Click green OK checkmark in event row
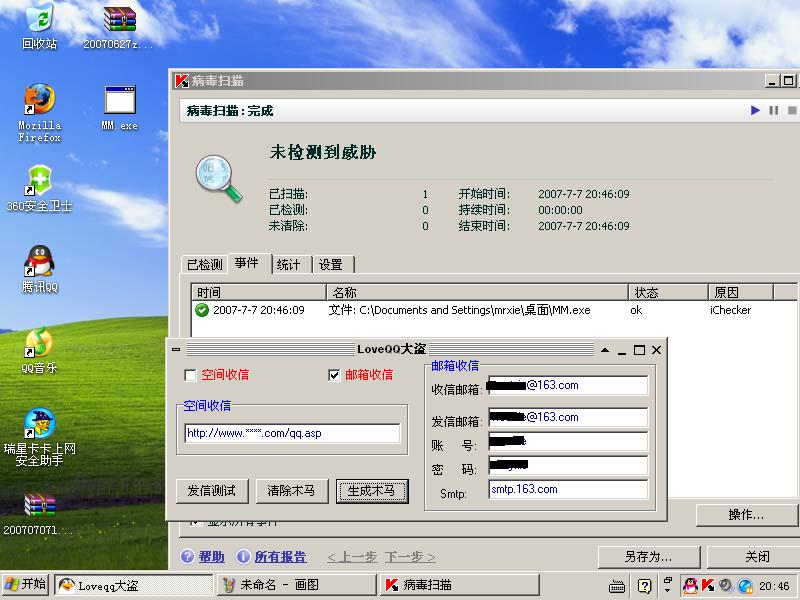The width and height of the screenshot is (800, 600). pyautogui.click(x=202, y=310)
